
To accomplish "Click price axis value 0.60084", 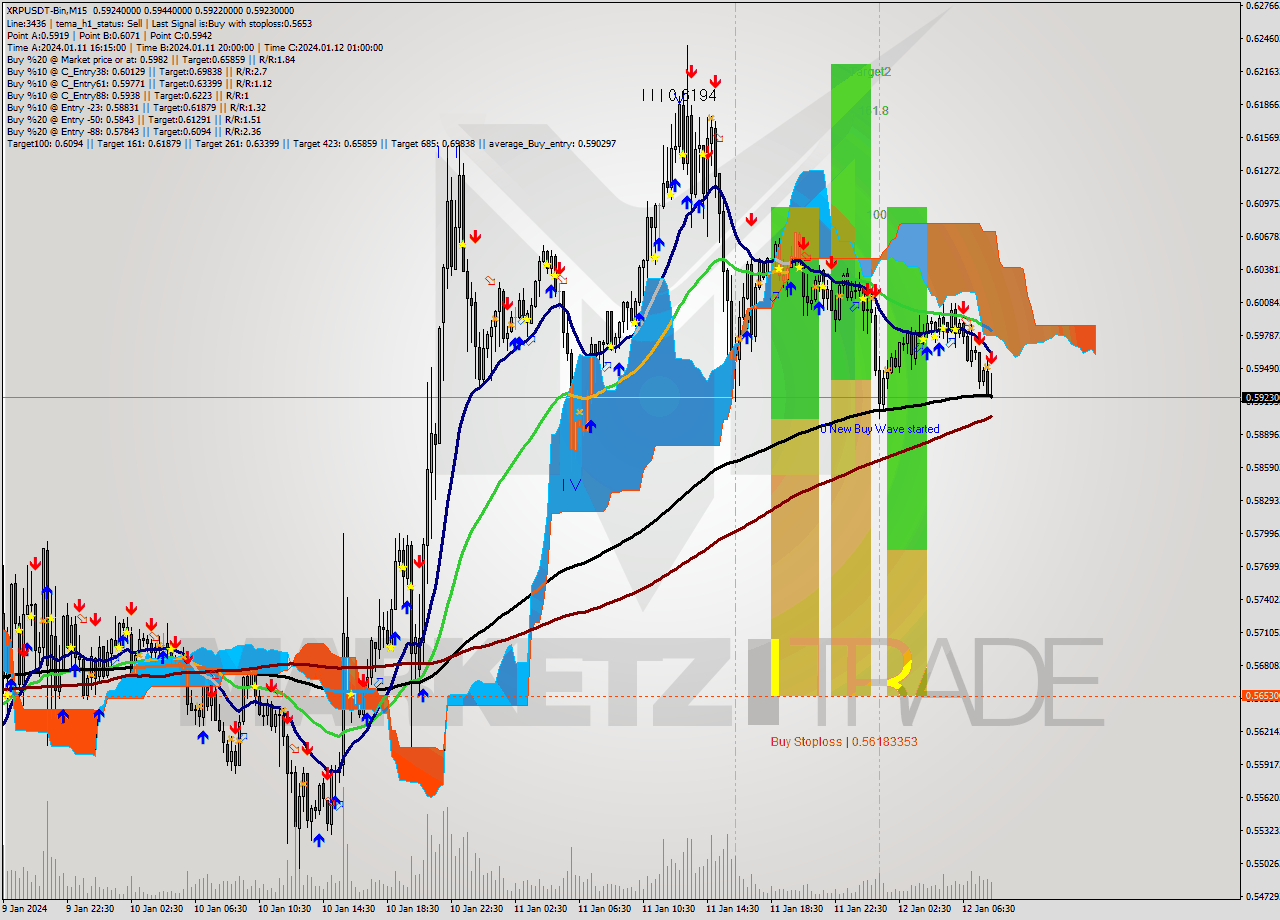I will point(1262,303).
